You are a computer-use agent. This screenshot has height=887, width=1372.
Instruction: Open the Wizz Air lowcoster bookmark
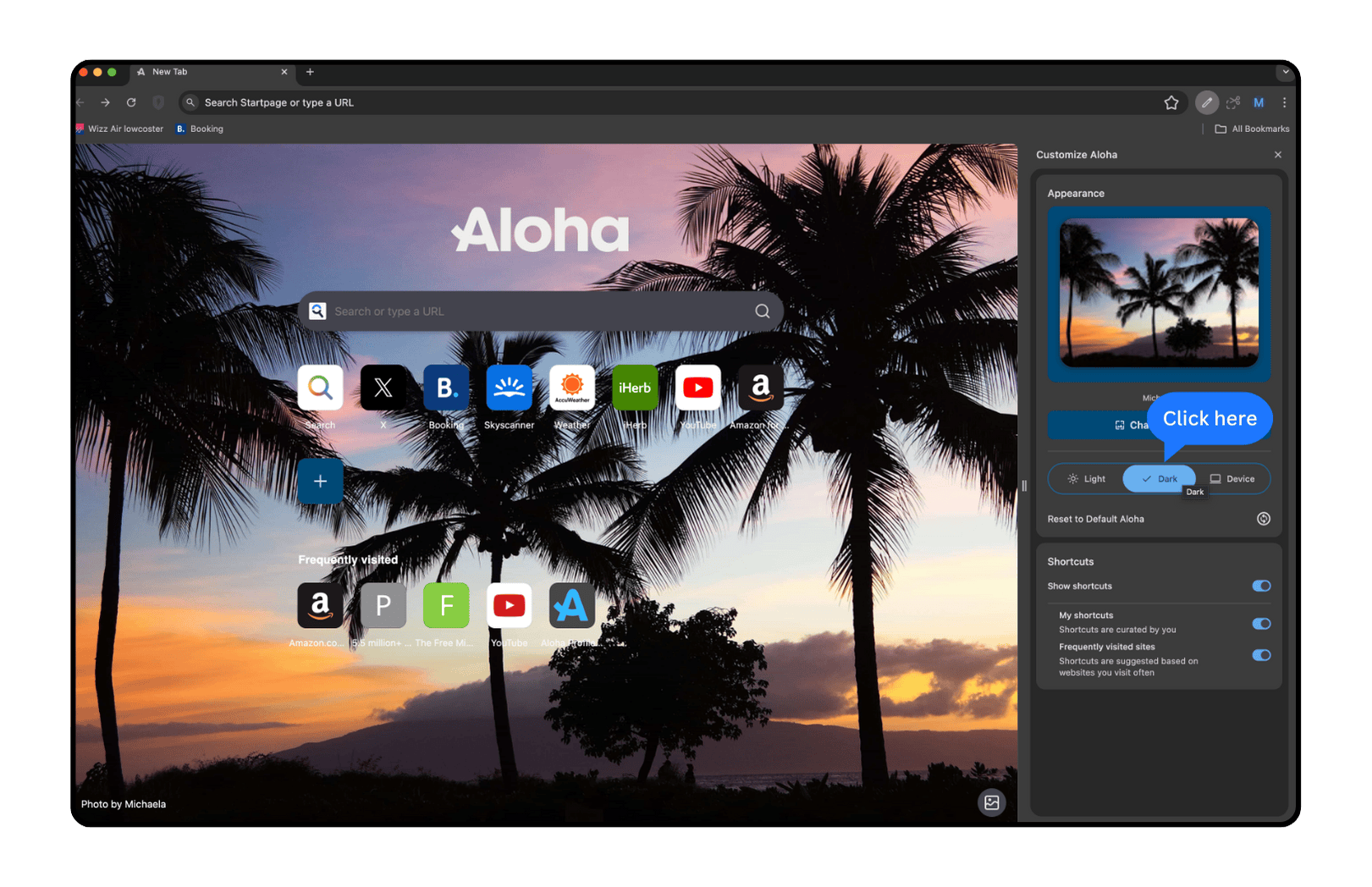click(x=120, y=129)
